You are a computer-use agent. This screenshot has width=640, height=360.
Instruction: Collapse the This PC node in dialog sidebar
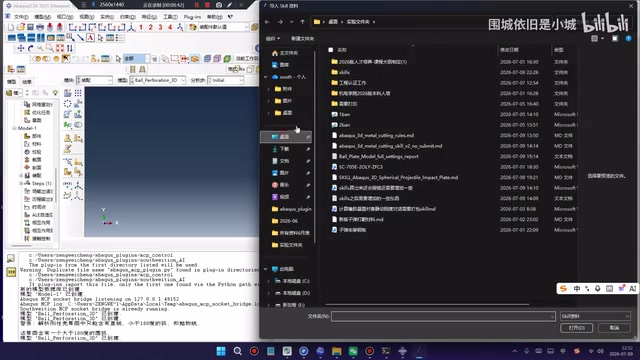(266, 269)
